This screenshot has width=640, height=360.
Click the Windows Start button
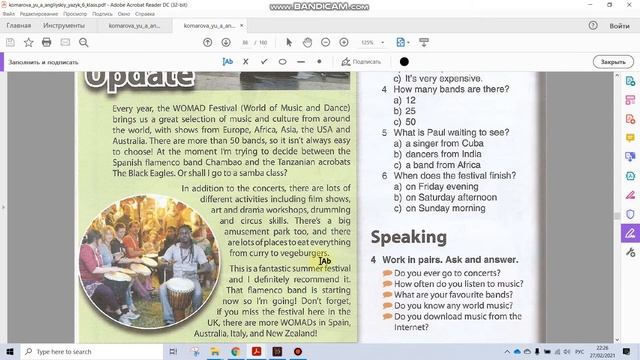point(10,351)
